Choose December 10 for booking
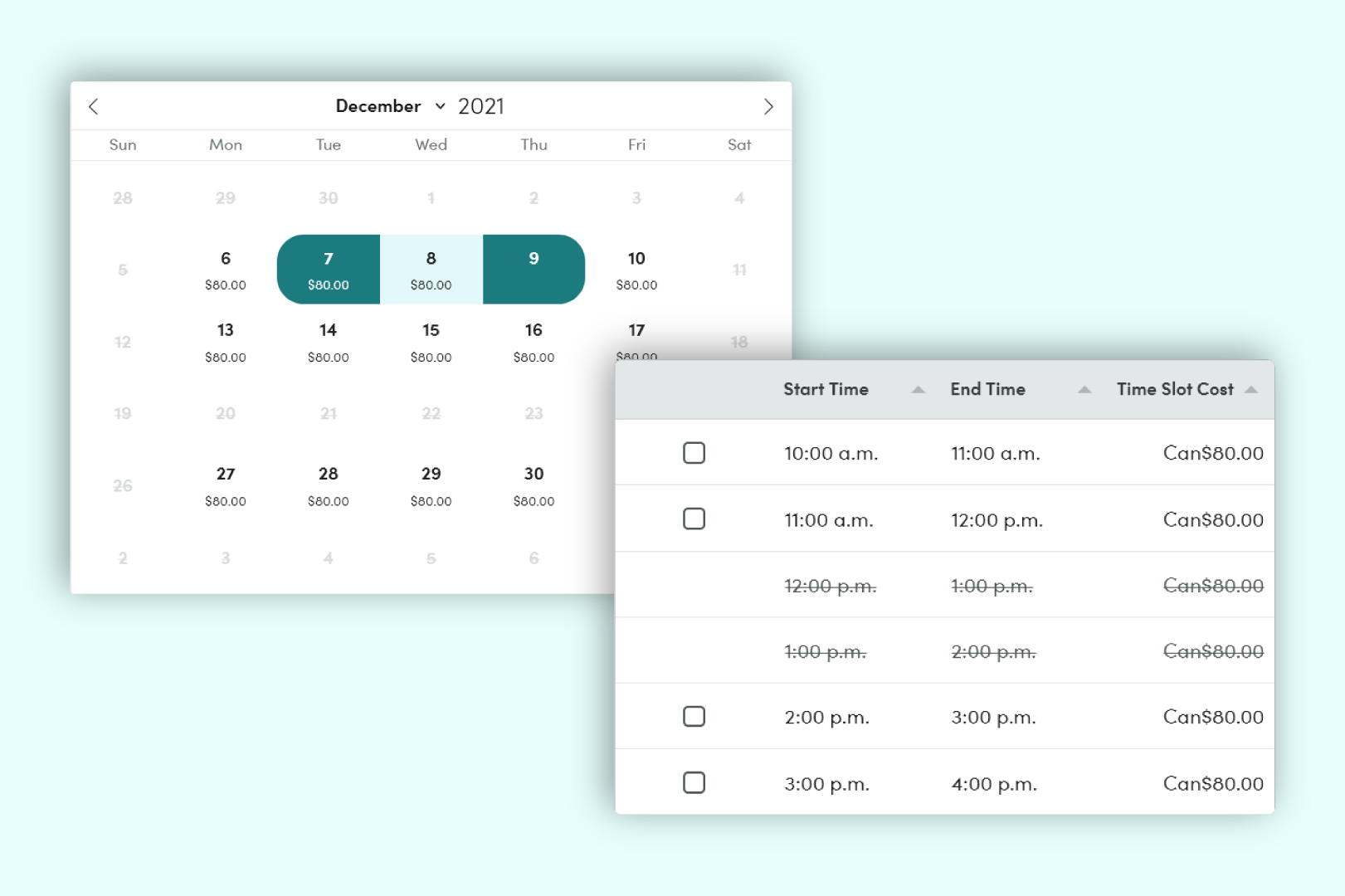Screen dimensions: 1345x896 (x=636, y=269)
